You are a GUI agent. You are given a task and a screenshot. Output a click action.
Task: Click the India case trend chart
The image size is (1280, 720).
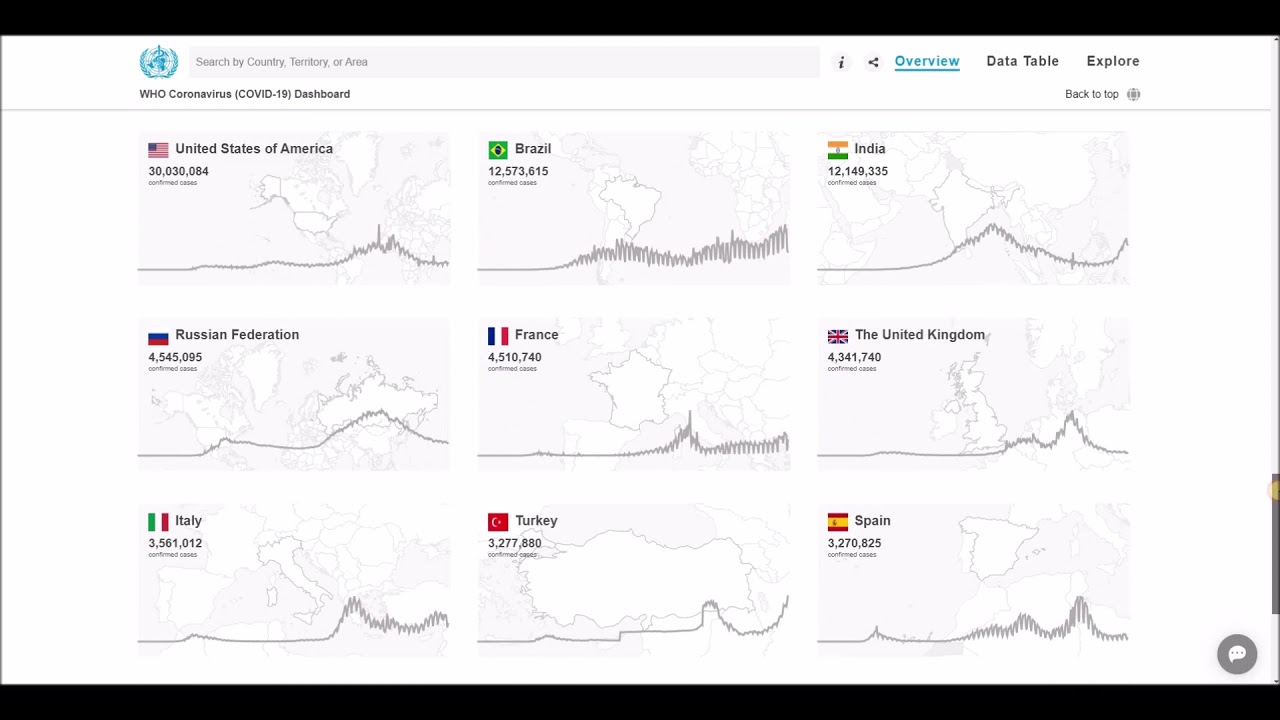tap(973, 248)
